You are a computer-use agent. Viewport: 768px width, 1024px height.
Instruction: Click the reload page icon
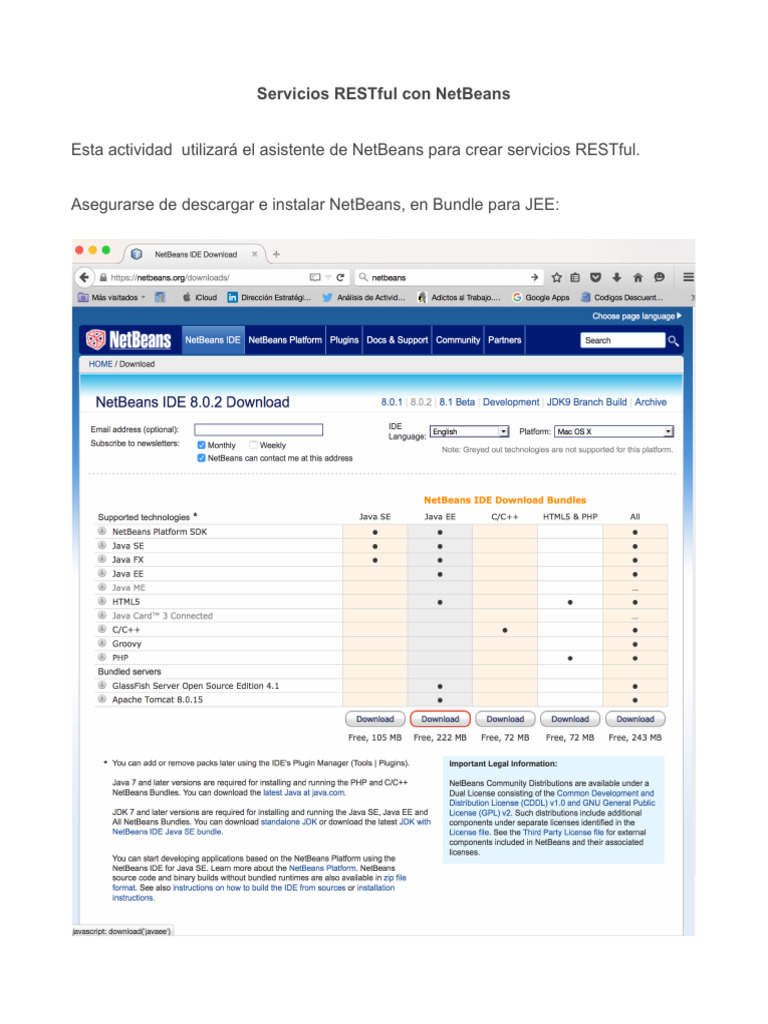340,278
